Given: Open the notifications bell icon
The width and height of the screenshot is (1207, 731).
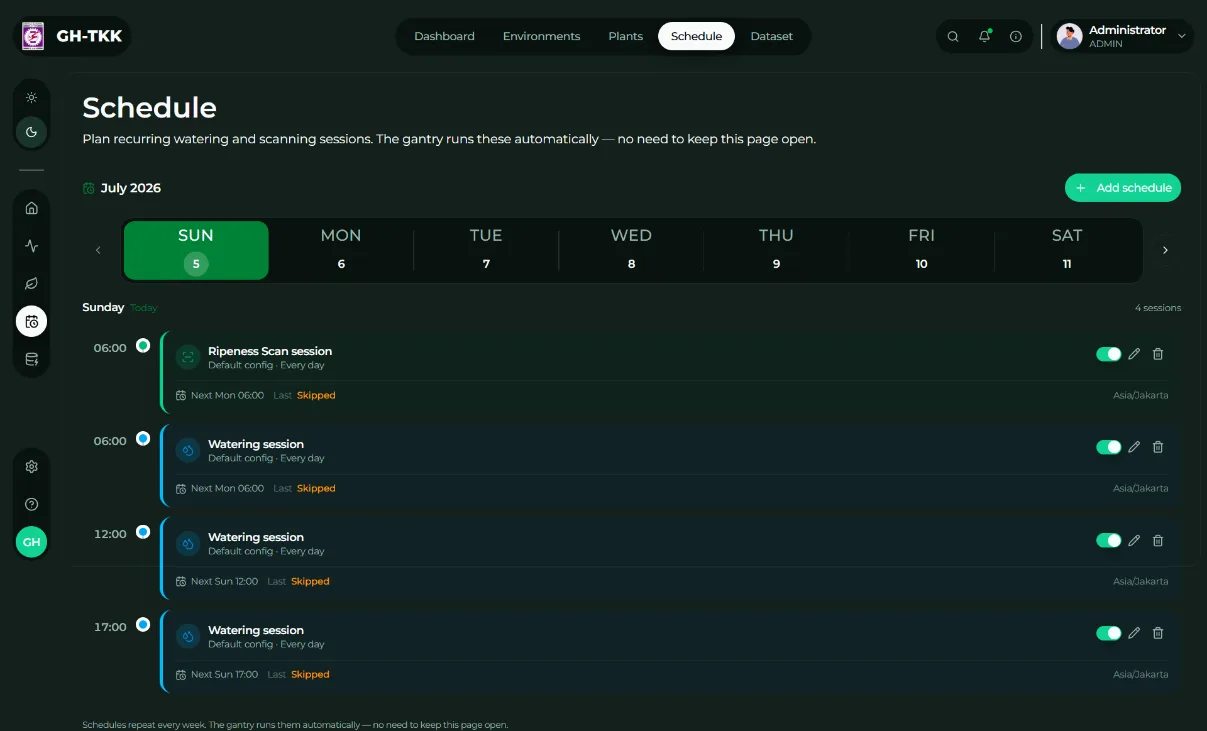Looking at the screenshot, I should pos(985,37).
